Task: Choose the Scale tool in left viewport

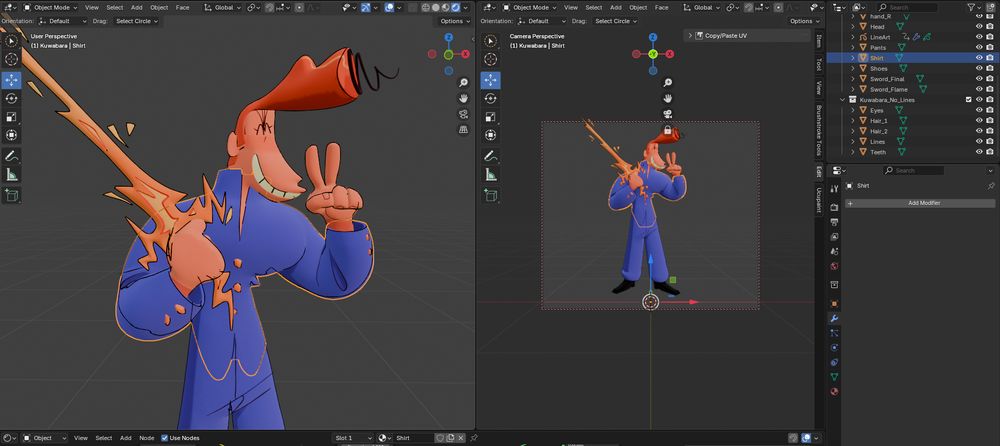Action: [11, 117]
